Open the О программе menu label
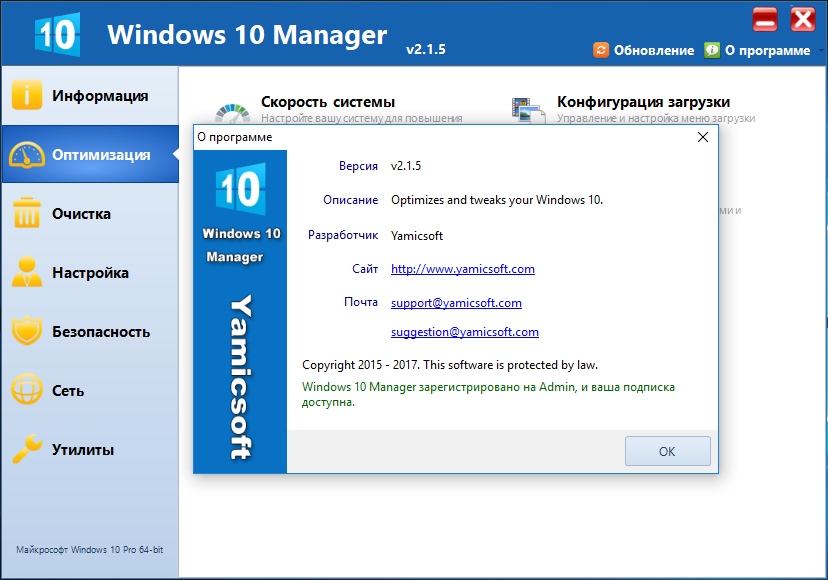Viewport: 828px width, 580px height. point(767,51)
